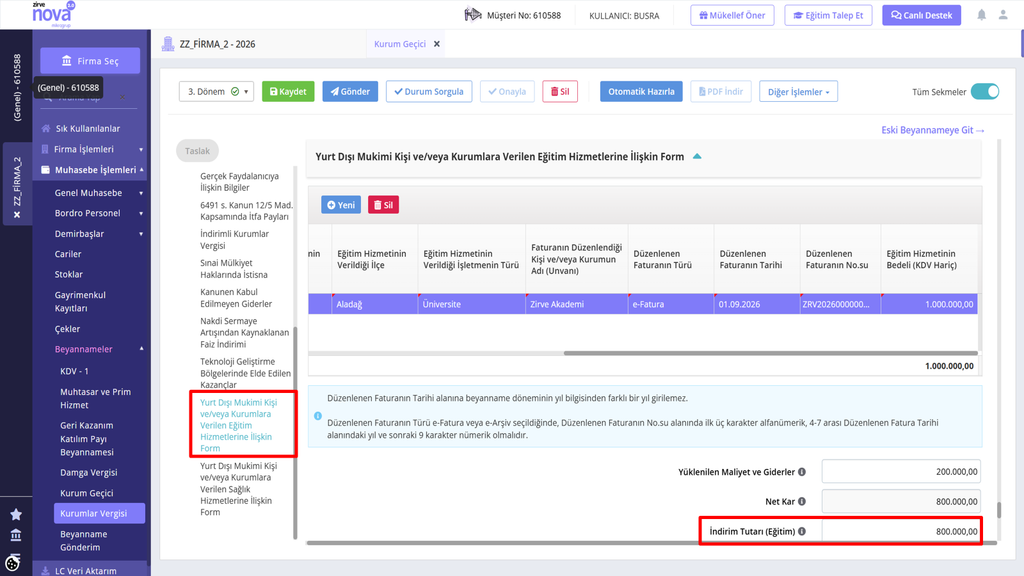This screenshot has width=1024, height=576.
Task: Add a new row with Yeni button
Action: click(341, 205)
